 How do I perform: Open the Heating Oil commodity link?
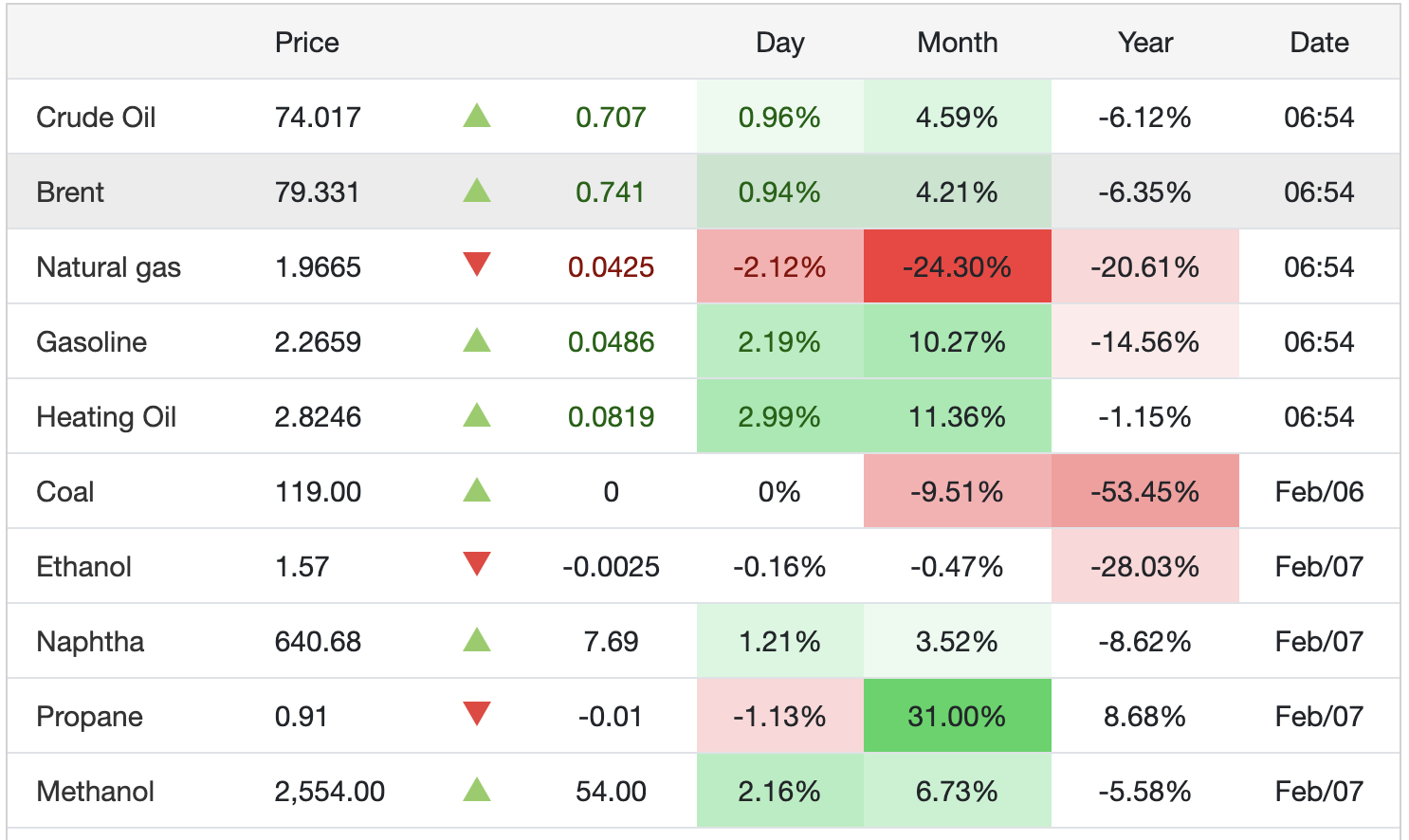click(106, 417)
